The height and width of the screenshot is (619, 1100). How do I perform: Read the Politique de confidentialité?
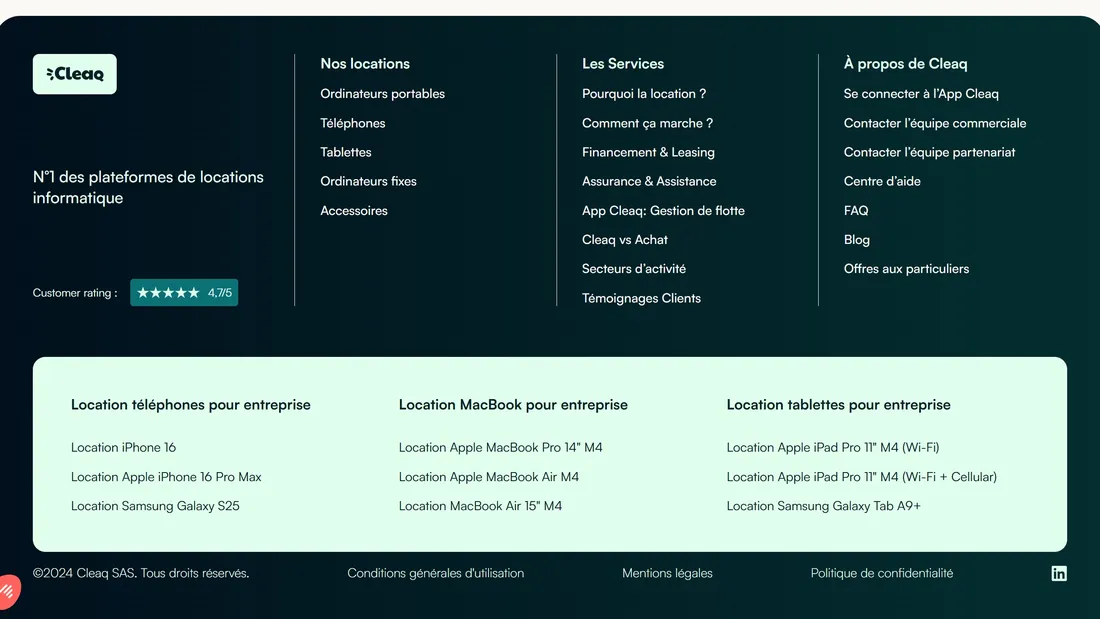[881, 573]
